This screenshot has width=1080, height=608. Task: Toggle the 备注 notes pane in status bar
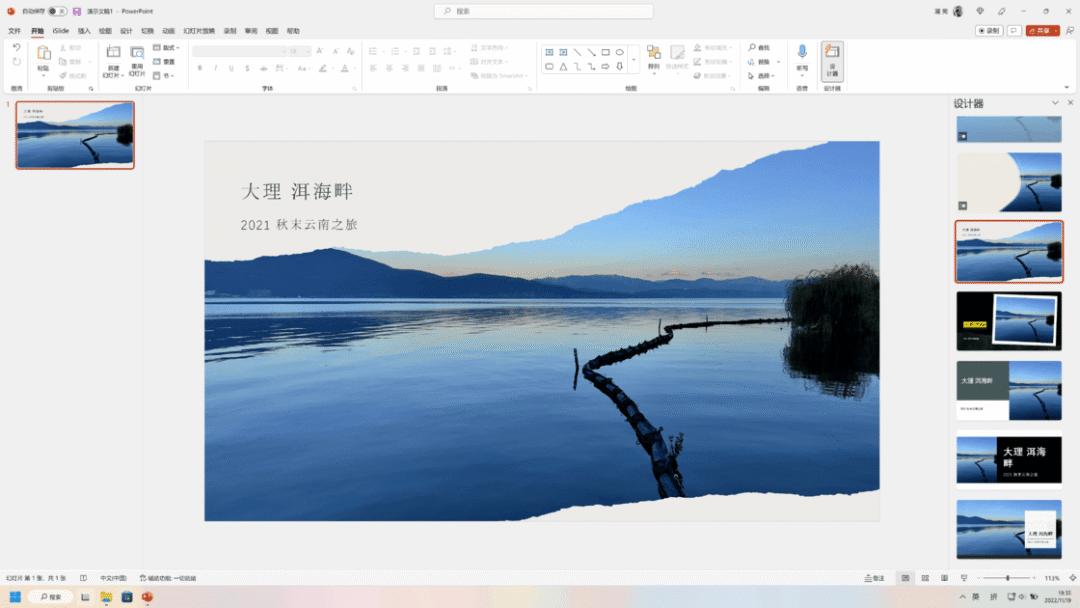pyautogui.click(x=874, y=578)
